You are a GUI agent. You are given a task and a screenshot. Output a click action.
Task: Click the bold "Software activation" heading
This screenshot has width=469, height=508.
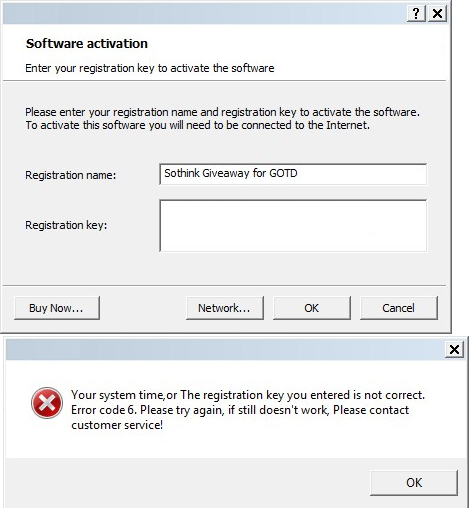point(87,44)
